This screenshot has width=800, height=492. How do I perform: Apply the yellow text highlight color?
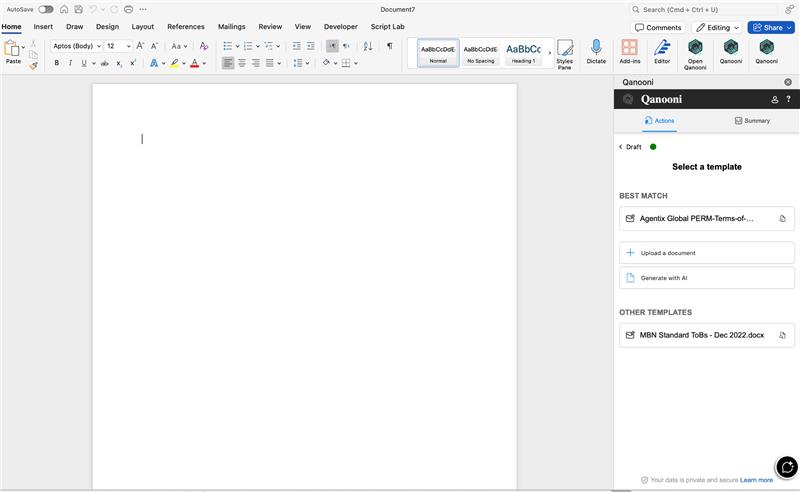pyautogui.click(x=174, y=63)
